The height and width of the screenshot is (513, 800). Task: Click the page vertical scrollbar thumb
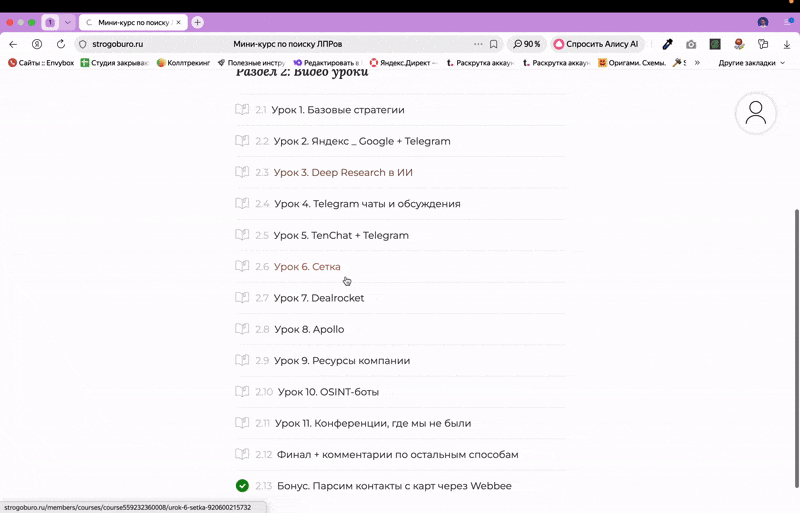point(797,348)
